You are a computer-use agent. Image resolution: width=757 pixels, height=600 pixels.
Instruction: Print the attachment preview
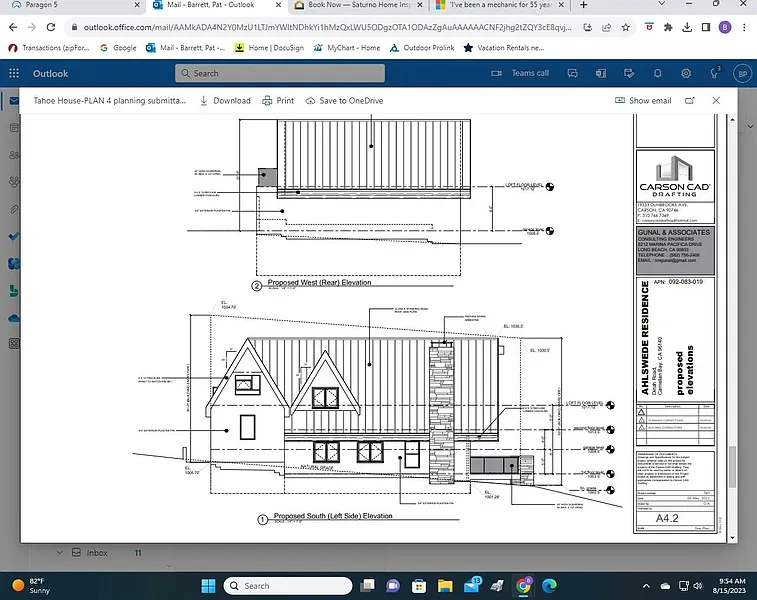pyautogui.click(x=278, y=101)
